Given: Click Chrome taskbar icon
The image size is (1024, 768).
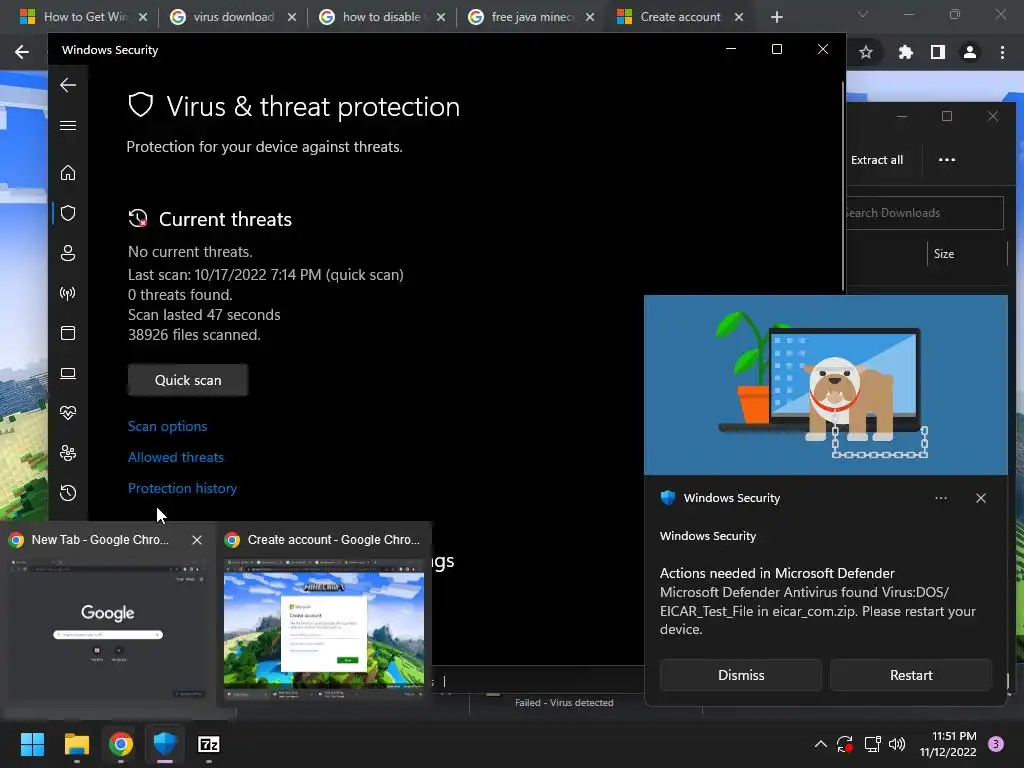Looking at the screenshot, I should [121, 744].
